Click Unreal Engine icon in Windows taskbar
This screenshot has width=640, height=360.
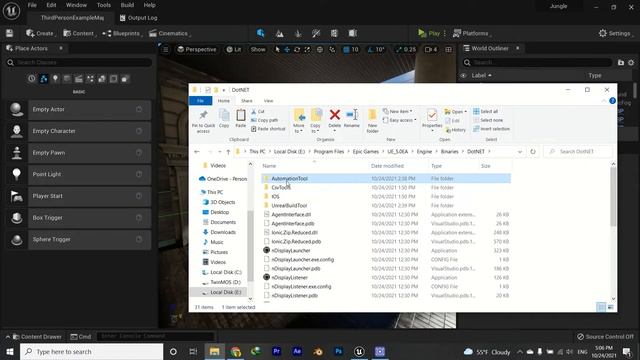(359, 351)
